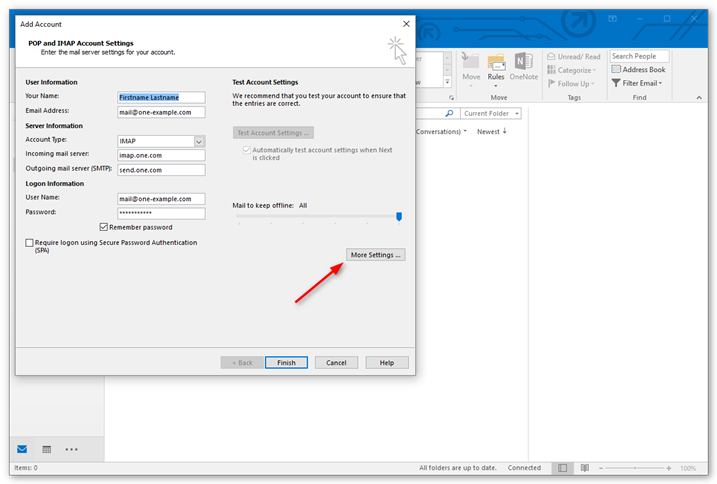Open the Newest sort order option
The width and height of the screenshot is (717, 484).
pos(492,132)
